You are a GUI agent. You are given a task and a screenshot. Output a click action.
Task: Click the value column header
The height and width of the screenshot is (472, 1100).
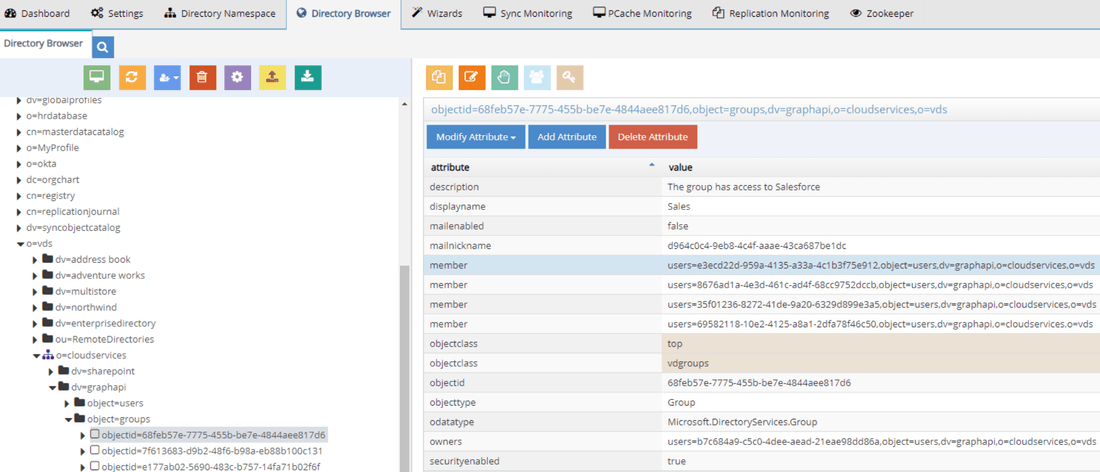click(881, 168)
